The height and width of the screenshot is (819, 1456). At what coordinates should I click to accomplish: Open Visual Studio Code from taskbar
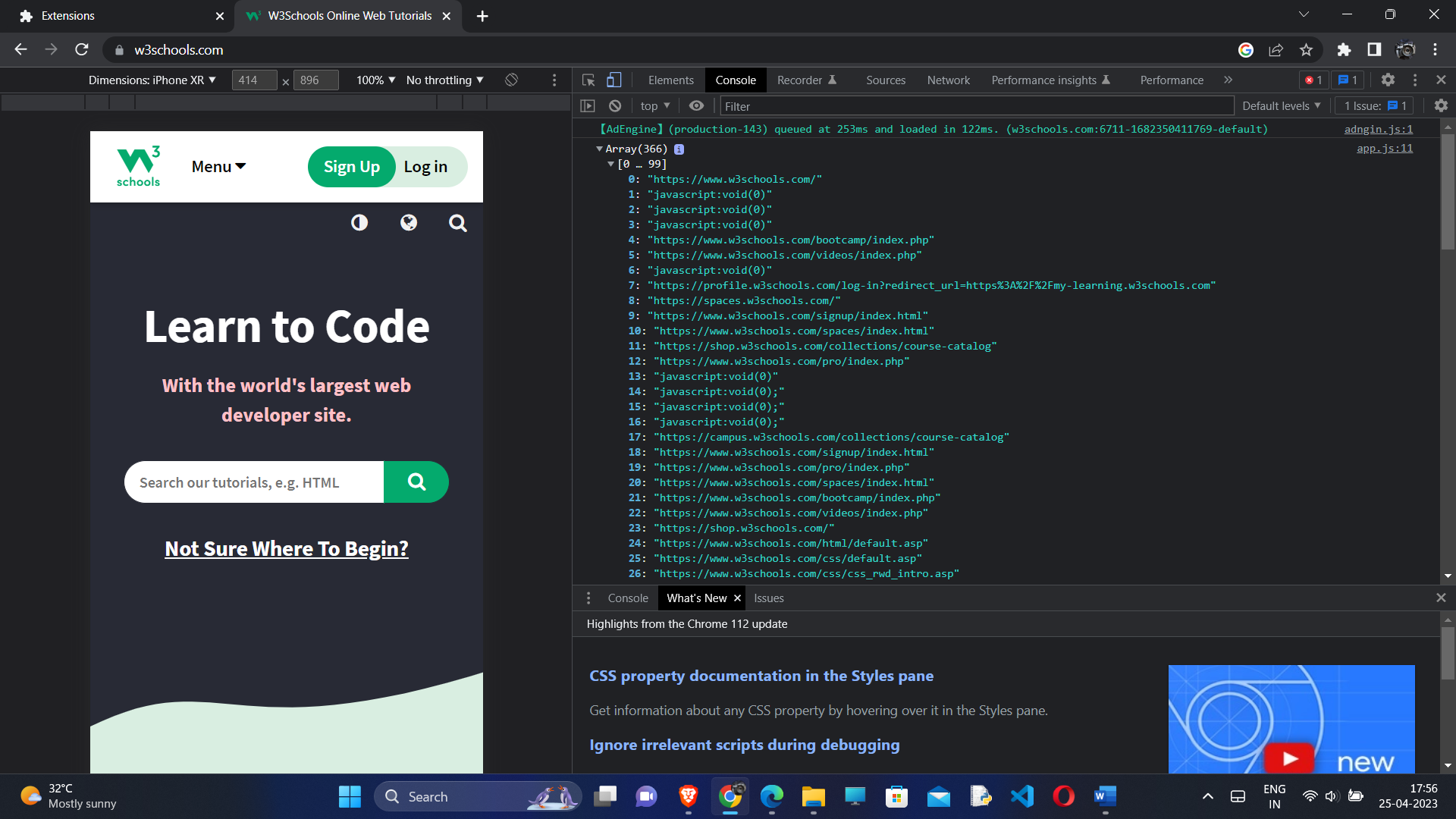(1021, 796)
